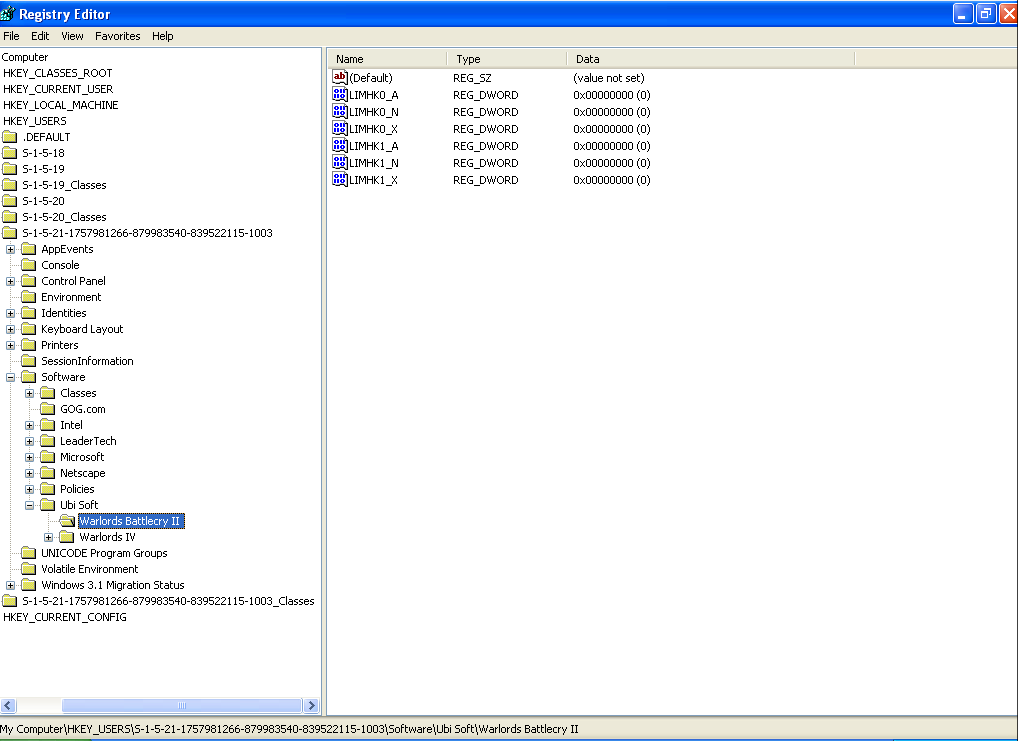Click the LIMHK1_N DWORD value icon
This screenshot has height=741, width=1018.
[340, 162]
